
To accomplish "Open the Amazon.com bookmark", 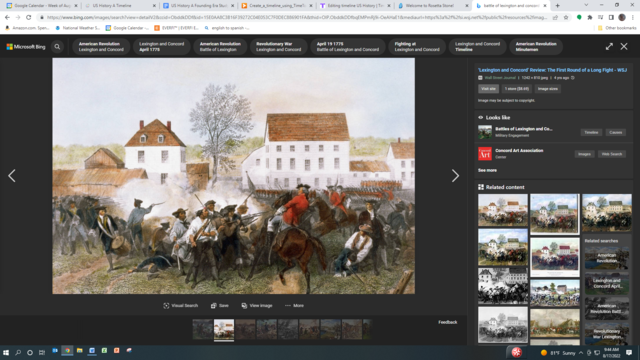I will click(27, 28).
